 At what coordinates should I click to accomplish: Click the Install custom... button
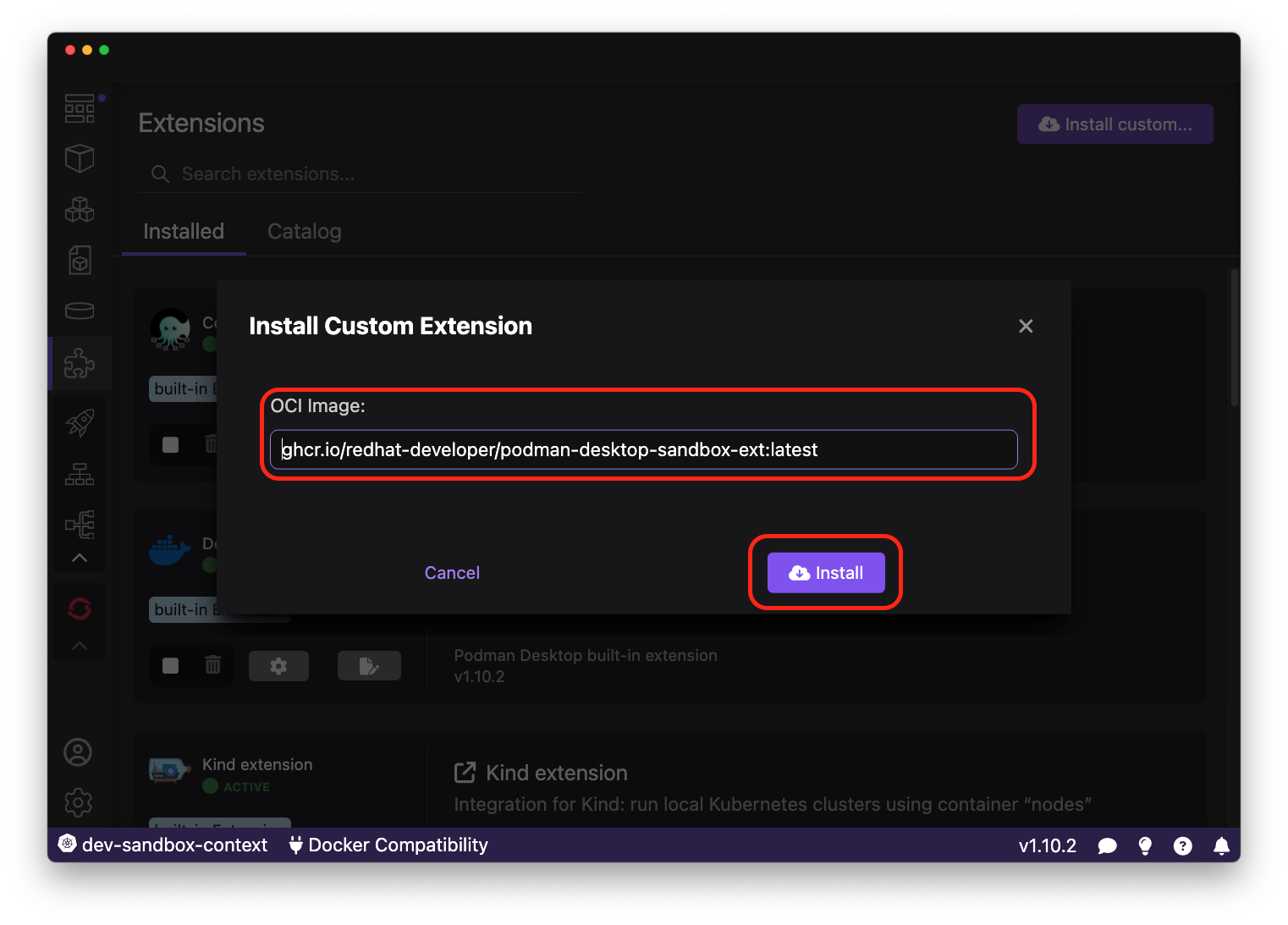[x=1115, y=124]
